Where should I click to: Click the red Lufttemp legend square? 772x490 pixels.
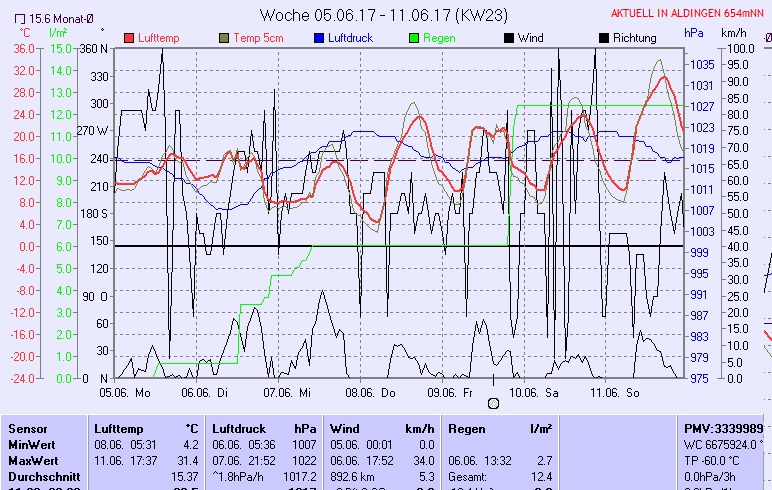(130, 38)
